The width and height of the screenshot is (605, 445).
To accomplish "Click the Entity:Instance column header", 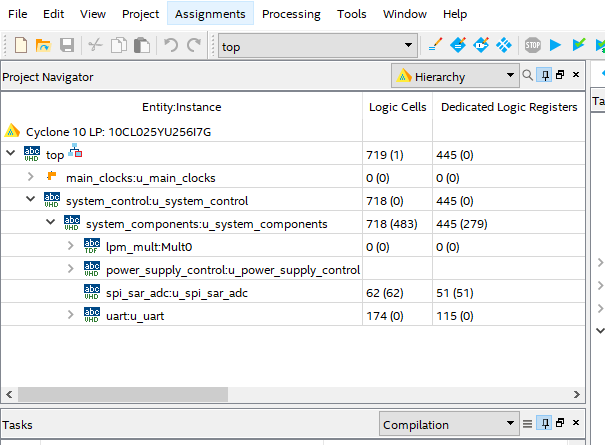I will [182, 107].
